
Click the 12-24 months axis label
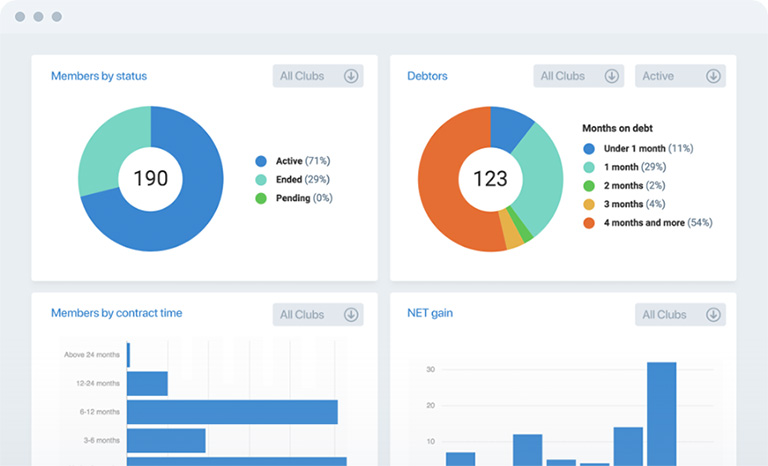(x=97, y=384)
